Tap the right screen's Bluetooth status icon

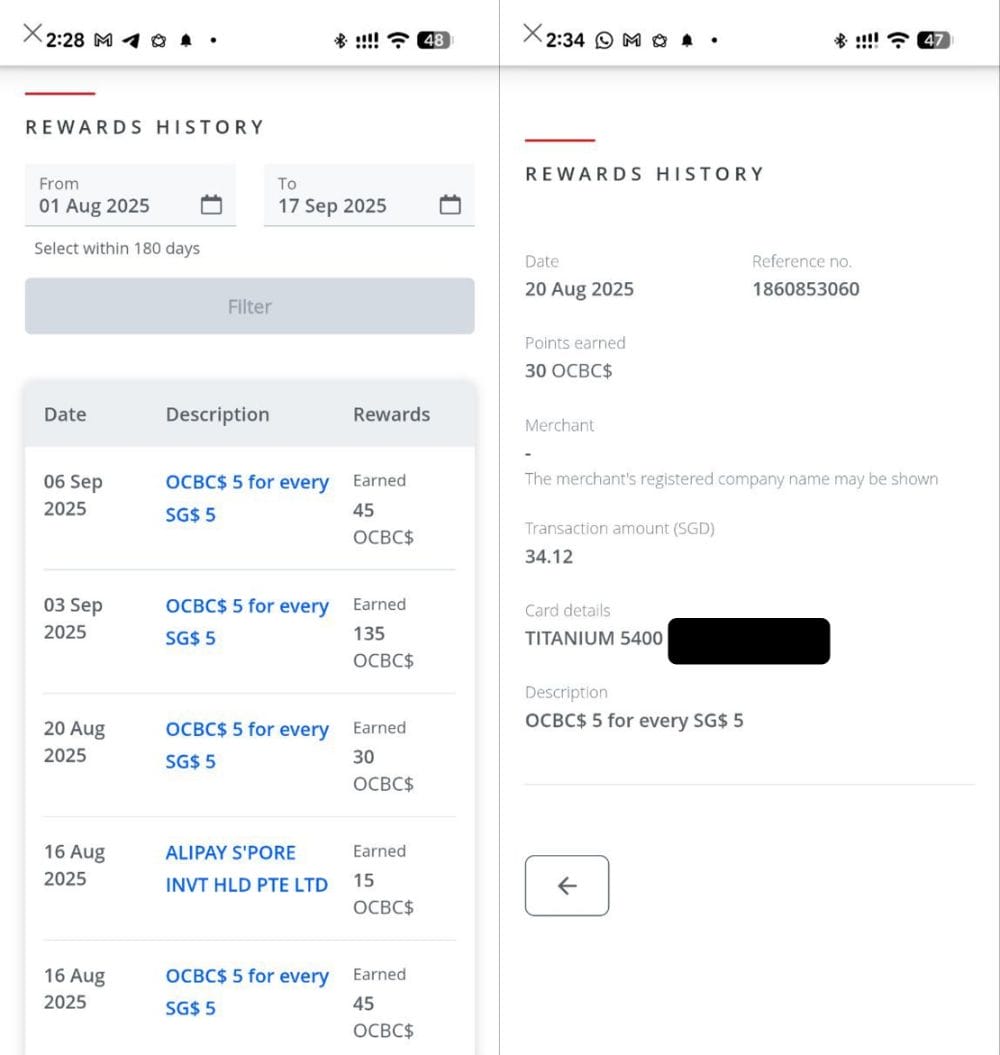840,41
